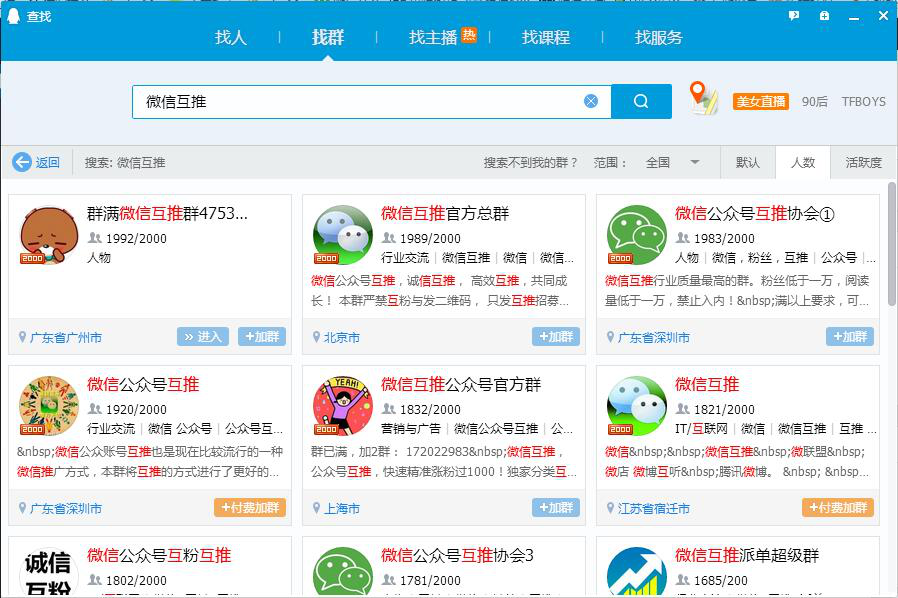
Task: Click member count icon beside 1989/2000
Action: click(388, 238)
